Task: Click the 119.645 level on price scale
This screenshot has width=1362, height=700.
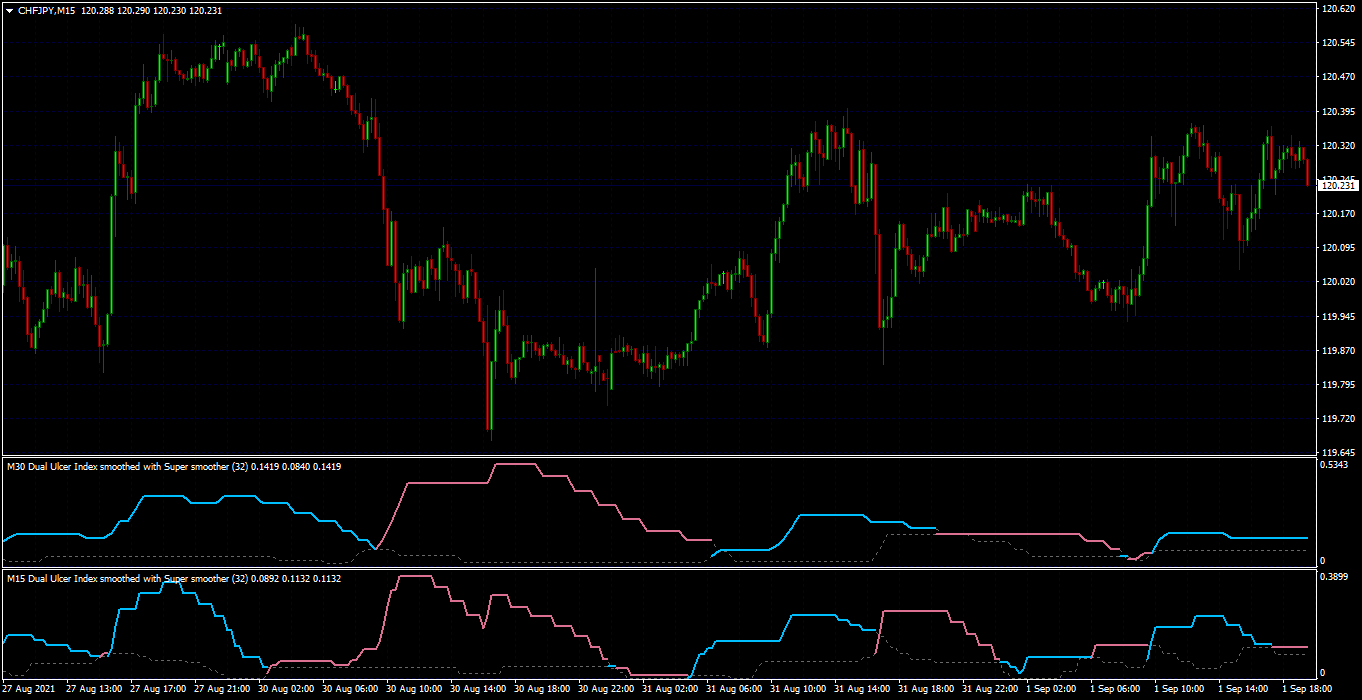Action: point(1337,452)
